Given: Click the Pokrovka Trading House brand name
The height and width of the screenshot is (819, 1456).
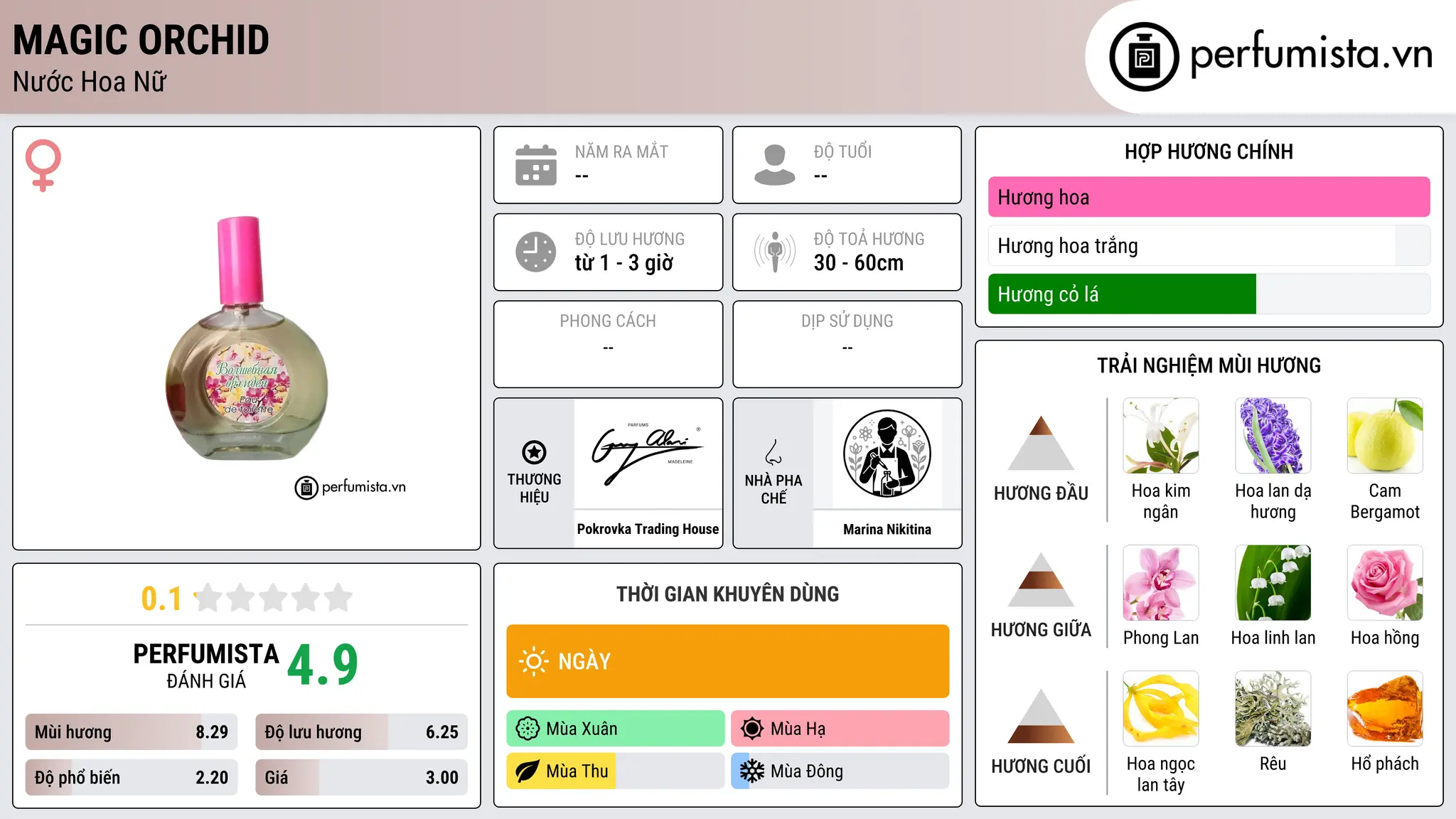Looking at the screenshot, I should 648,529.
